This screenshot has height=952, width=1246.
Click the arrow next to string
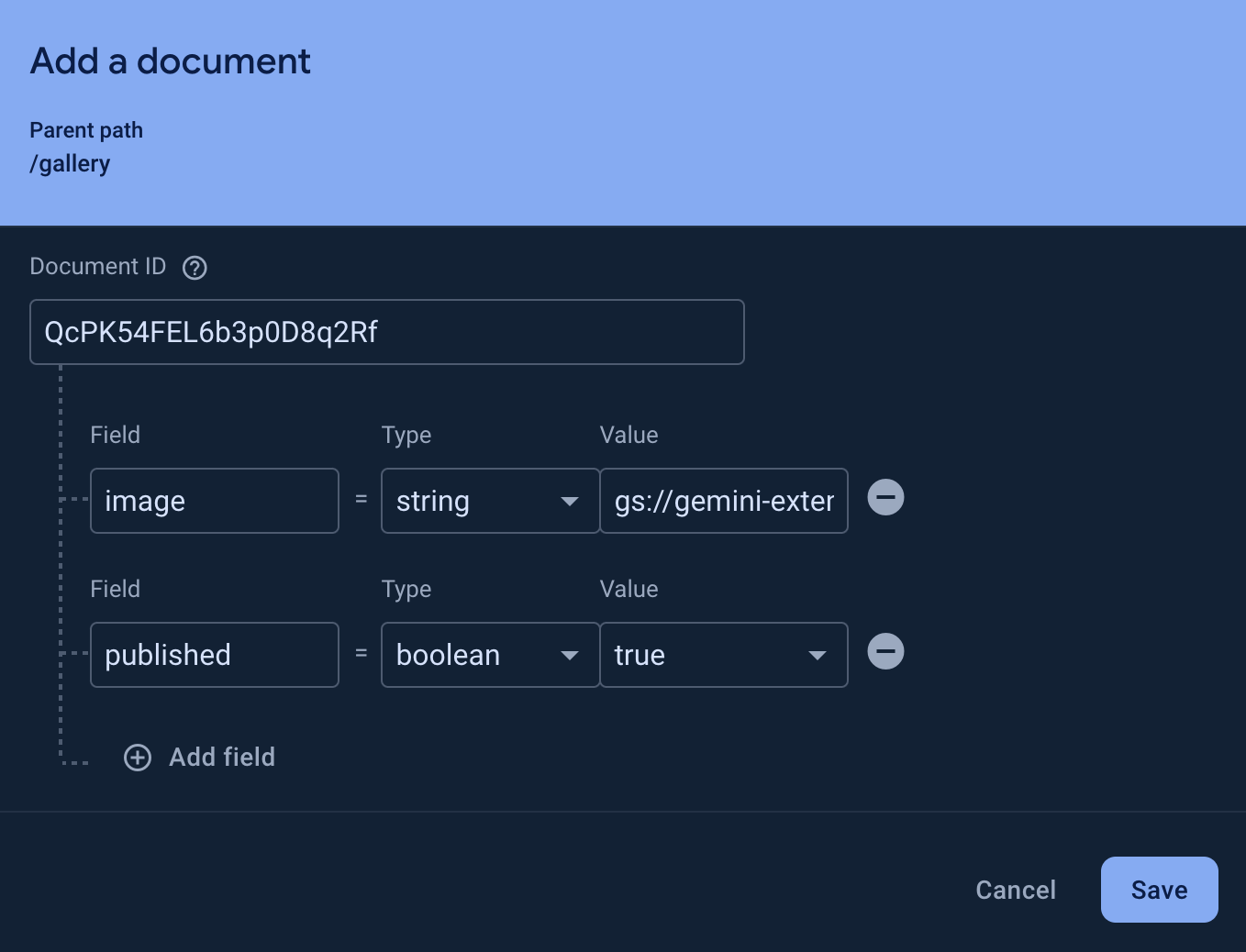[x=570, y=502]
